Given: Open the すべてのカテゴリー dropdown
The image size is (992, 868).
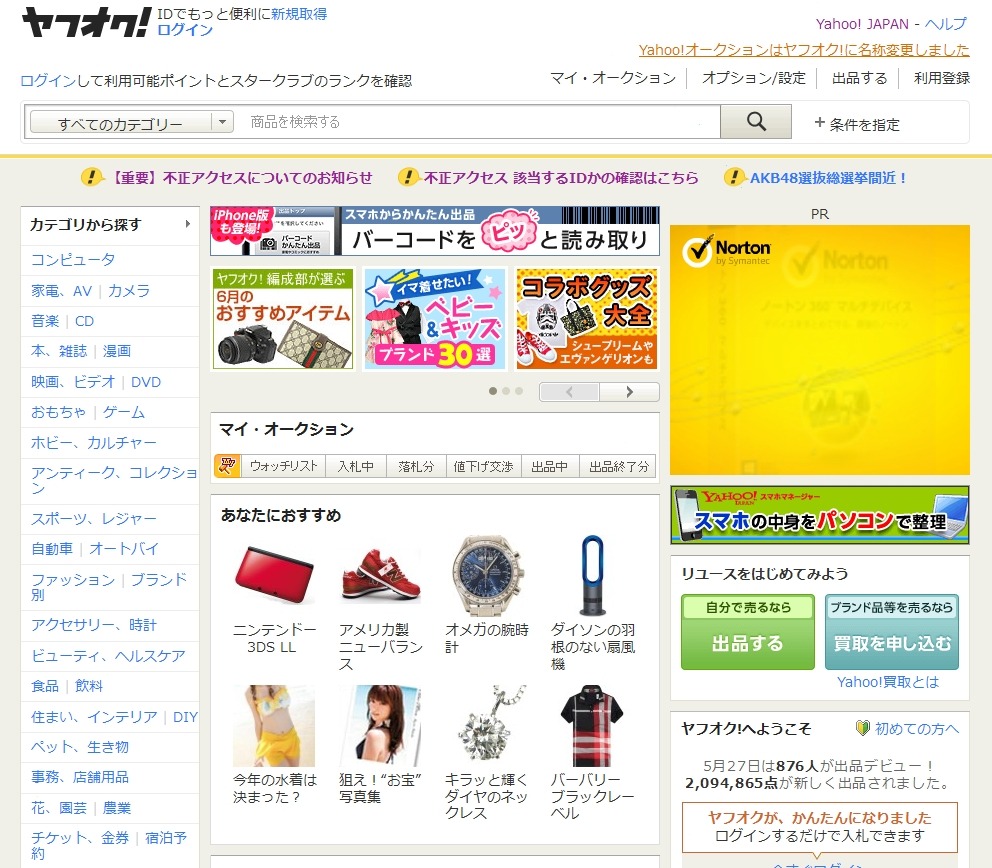Looking at the screenshot, I should pos(132,122).
